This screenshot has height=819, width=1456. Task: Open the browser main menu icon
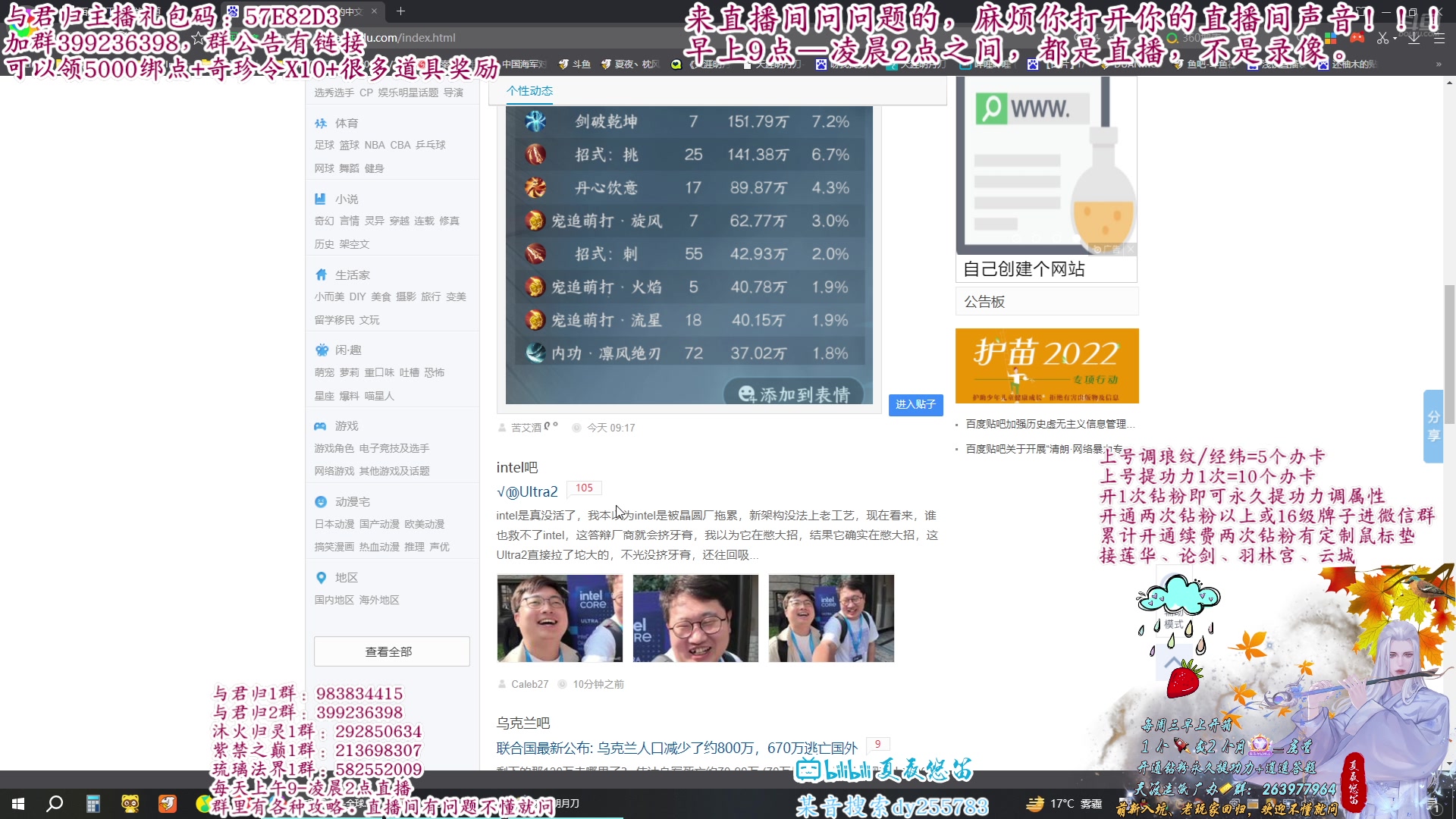[1439, 38]
